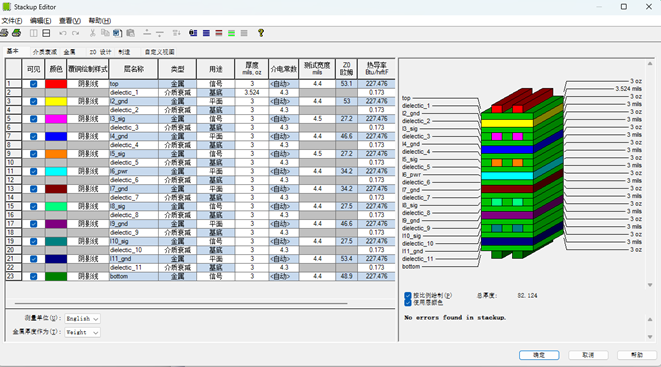
Task: Click the error message pane scroll-down arrow
Action: tap(650, 337)
